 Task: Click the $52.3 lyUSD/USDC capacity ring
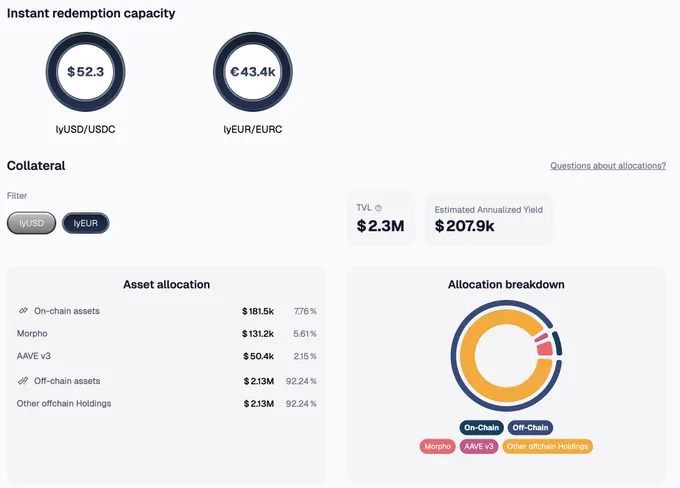click(85, 72)
